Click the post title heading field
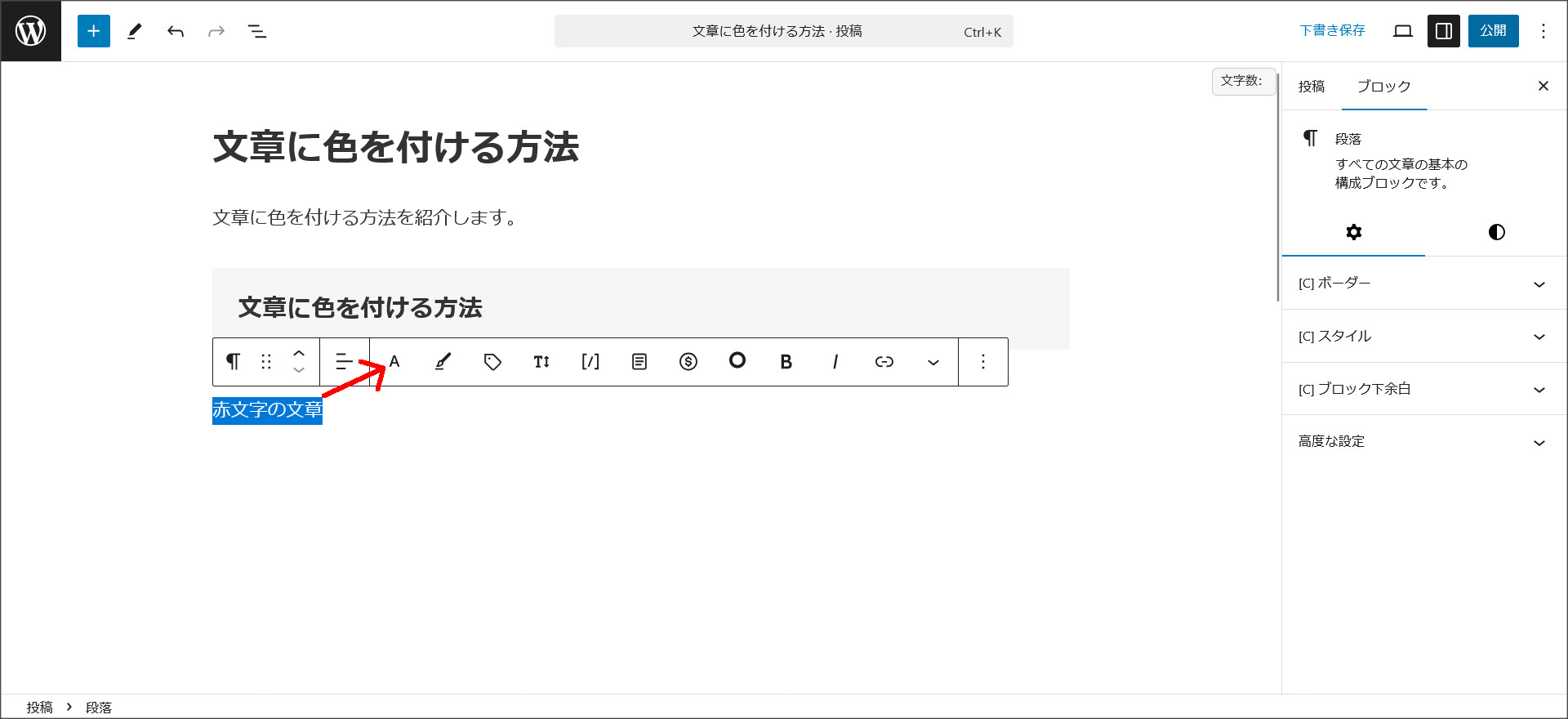 click(396, 148)
